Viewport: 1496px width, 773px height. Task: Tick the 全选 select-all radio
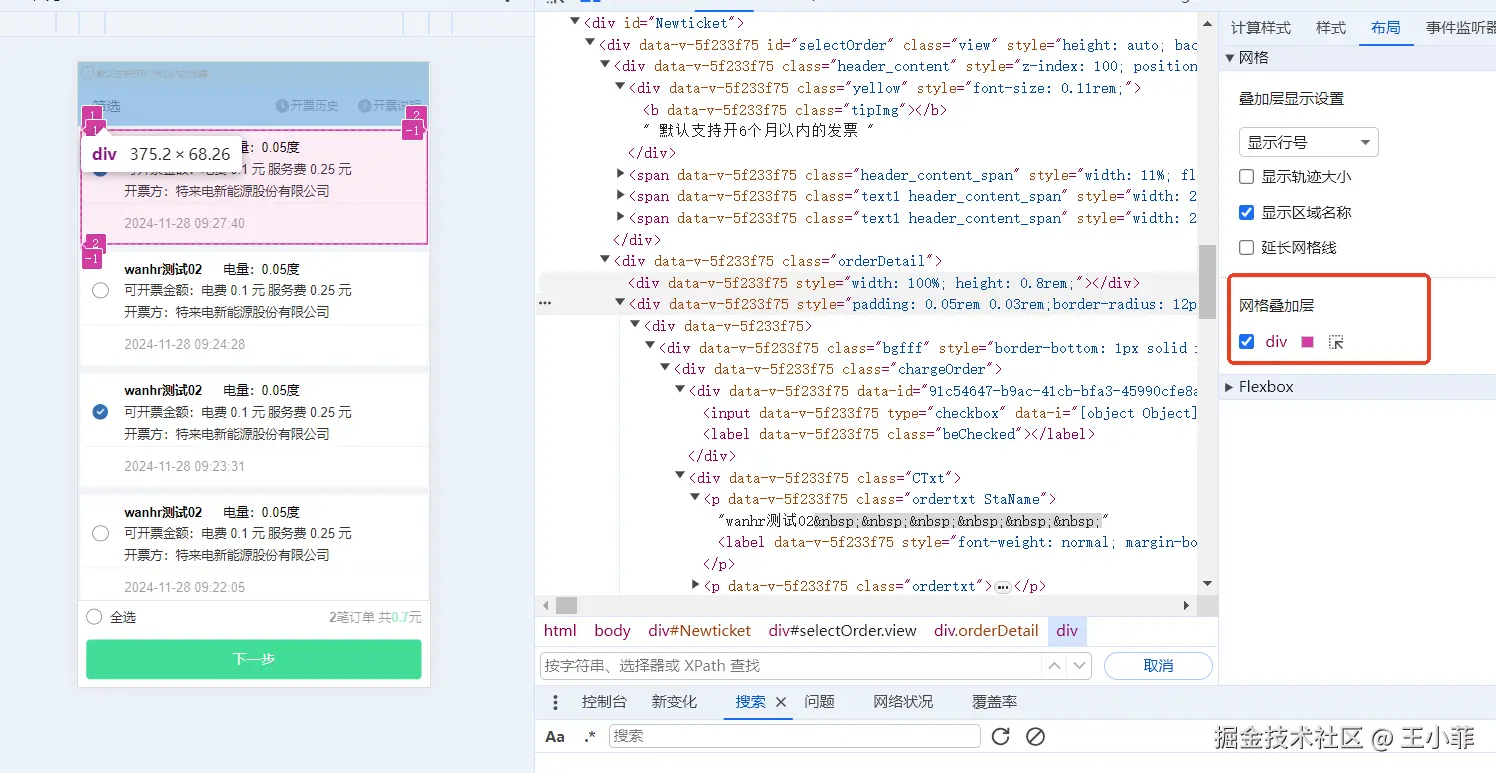pos(94,617)
